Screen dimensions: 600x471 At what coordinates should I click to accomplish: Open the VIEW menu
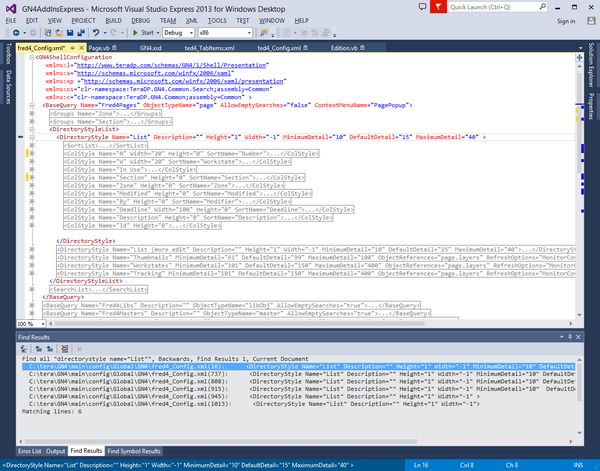55,21
